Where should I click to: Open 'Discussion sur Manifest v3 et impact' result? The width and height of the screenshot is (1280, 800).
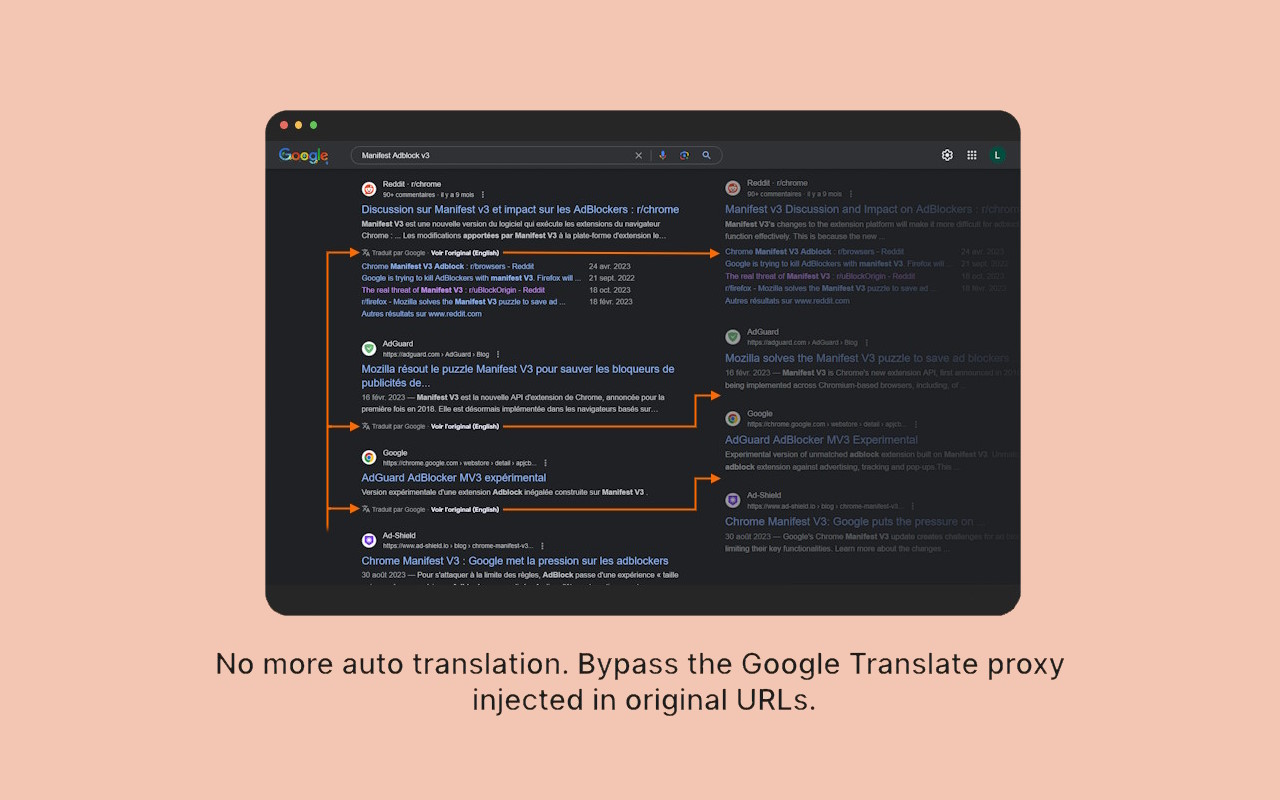(x=520, y=210)
